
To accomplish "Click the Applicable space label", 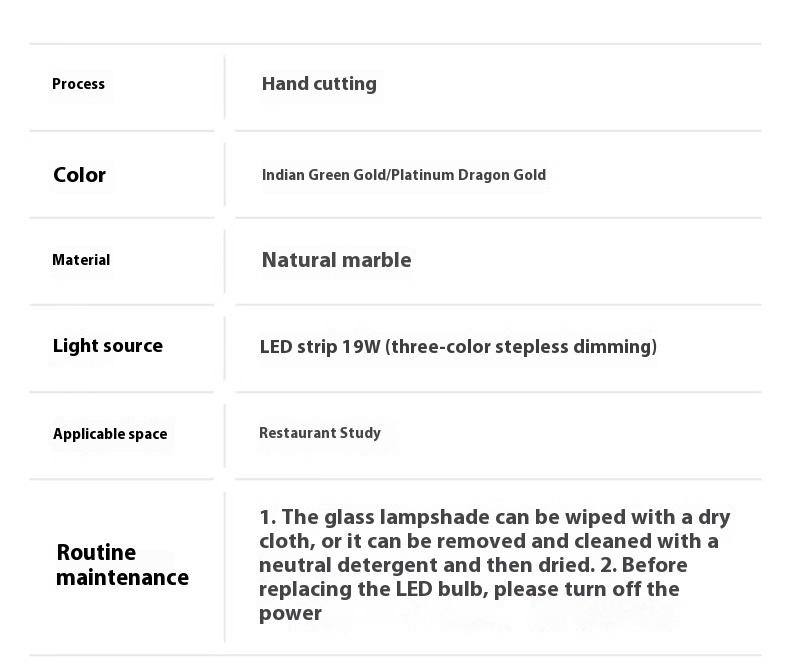I will [110, 434].
